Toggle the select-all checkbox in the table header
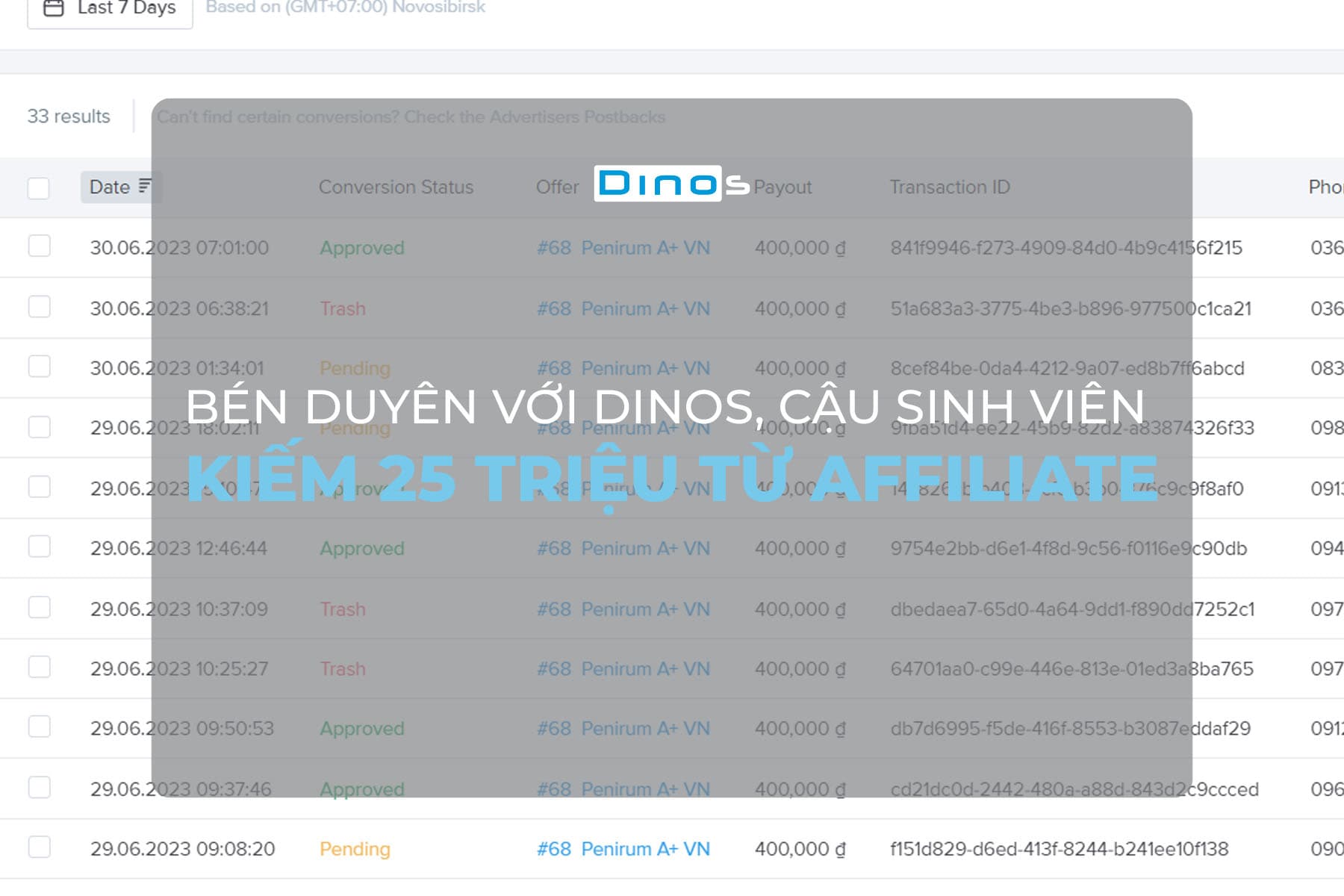This screenshot has height=896, width=1344. 39,187
